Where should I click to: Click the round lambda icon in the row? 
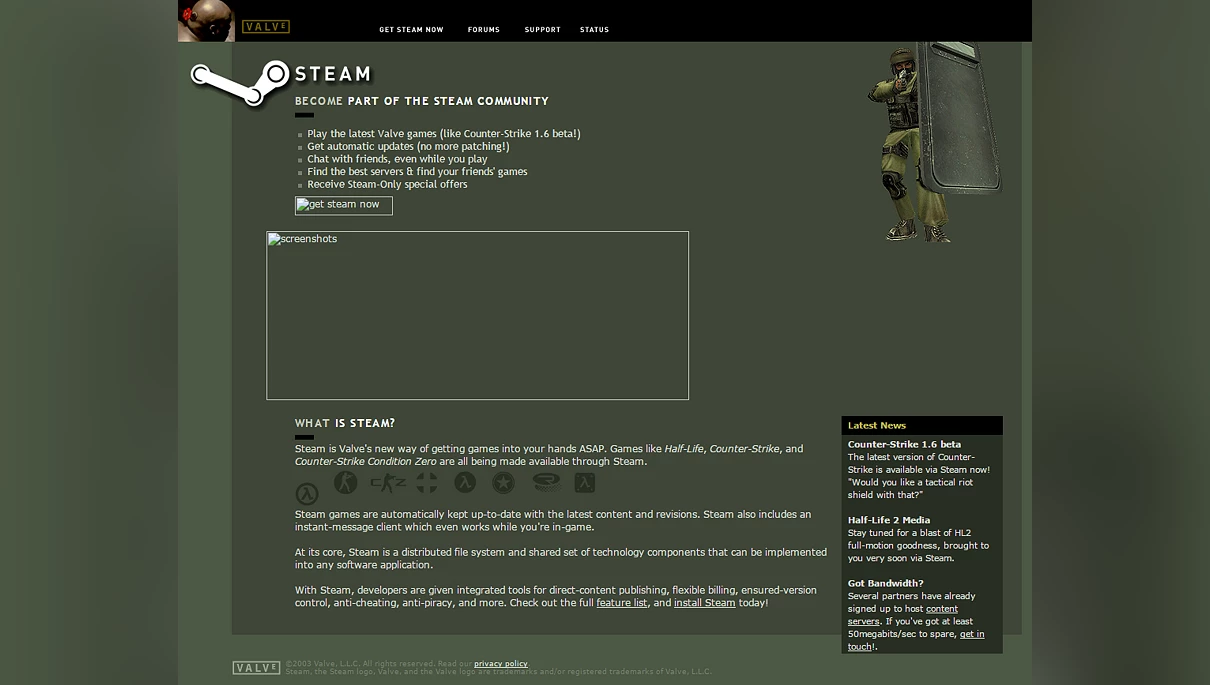[465, 483]
